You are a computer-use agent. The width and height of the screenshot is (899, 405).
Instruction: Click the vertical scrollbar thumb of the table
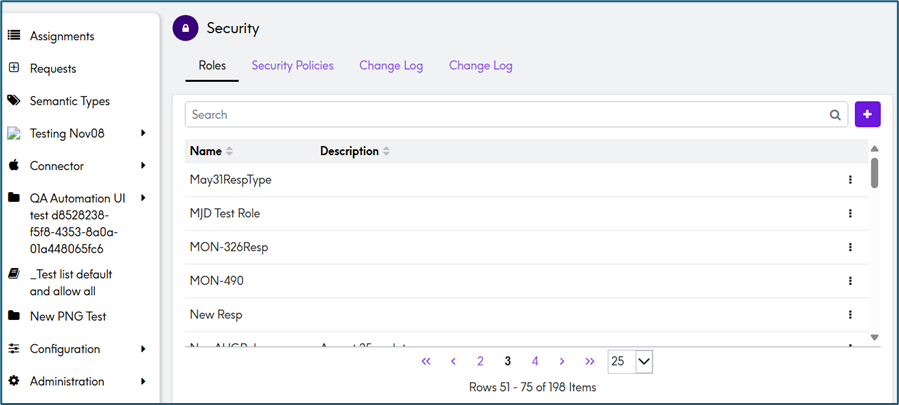[x=874, y=173]
